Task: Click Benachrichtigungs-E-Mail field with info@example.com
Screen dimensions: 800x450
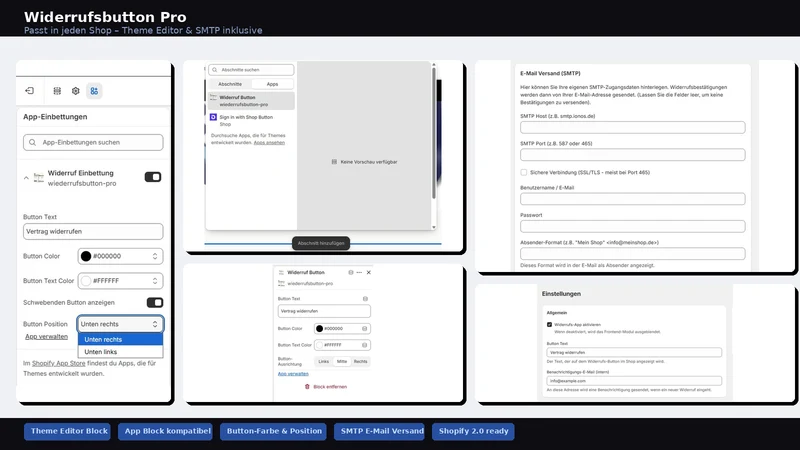Action: click(x=634, y=381)
